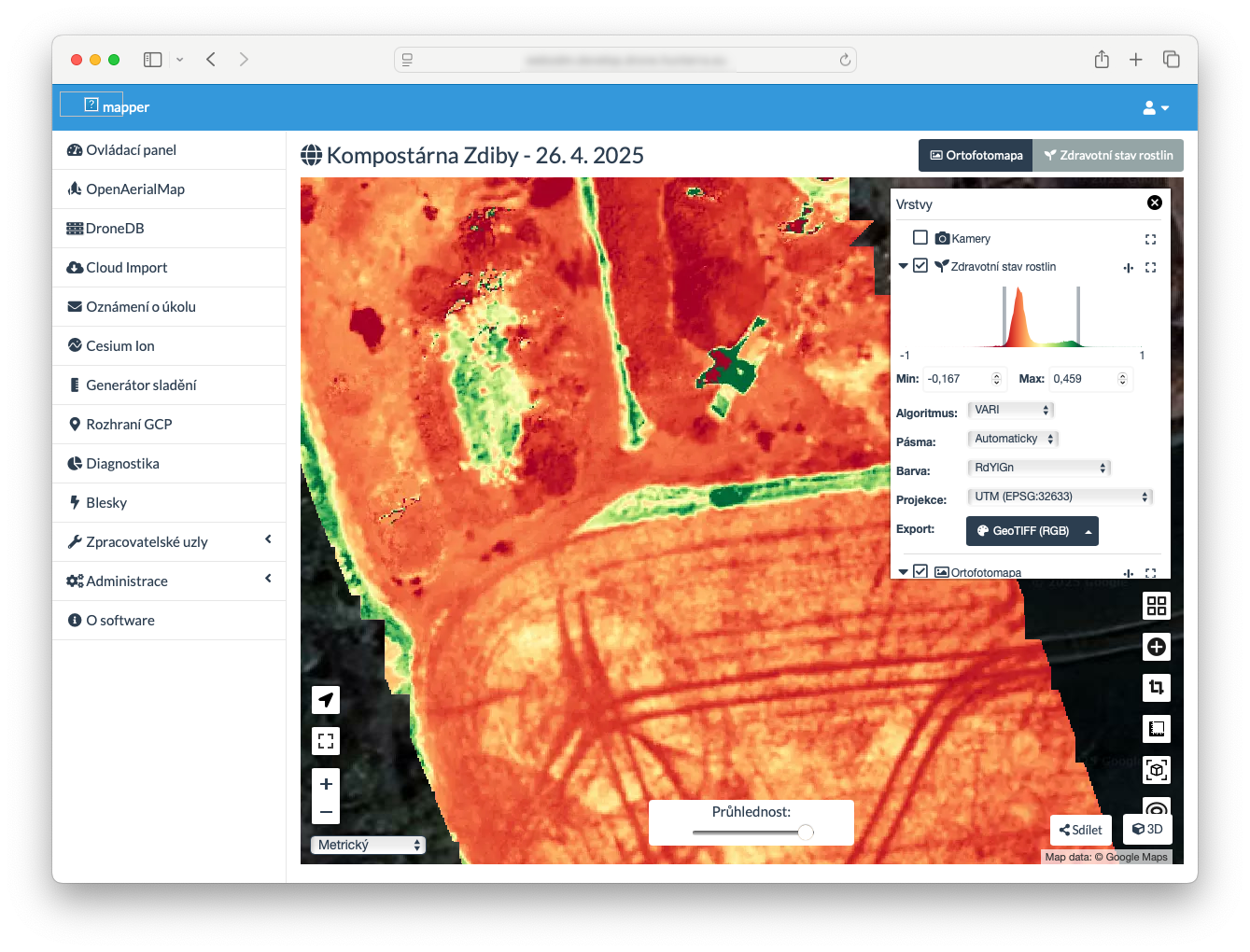Enable the Kamery layer checkbox
Screen dimensions: 1250x952
click(x=920, y=238)
